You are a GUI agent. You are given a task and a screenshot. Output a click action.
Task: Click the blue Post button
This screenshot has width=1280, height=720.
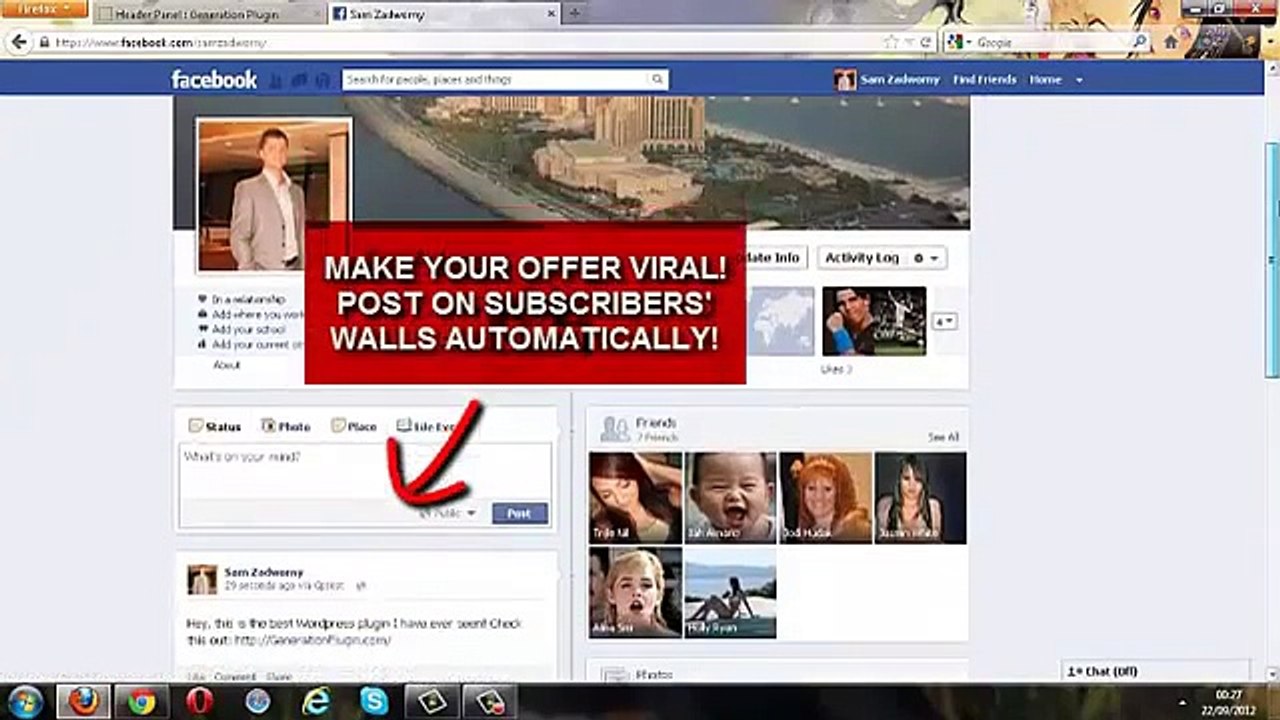pos(520,513)
